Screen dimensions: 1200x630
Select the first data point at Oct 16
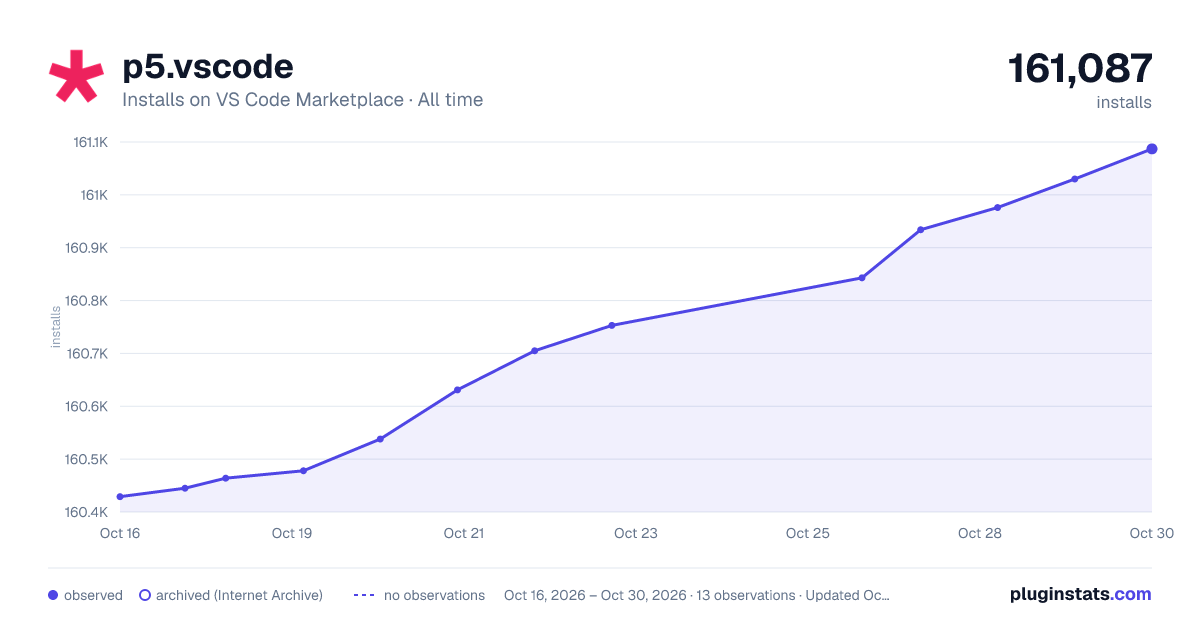pos(120,497)
